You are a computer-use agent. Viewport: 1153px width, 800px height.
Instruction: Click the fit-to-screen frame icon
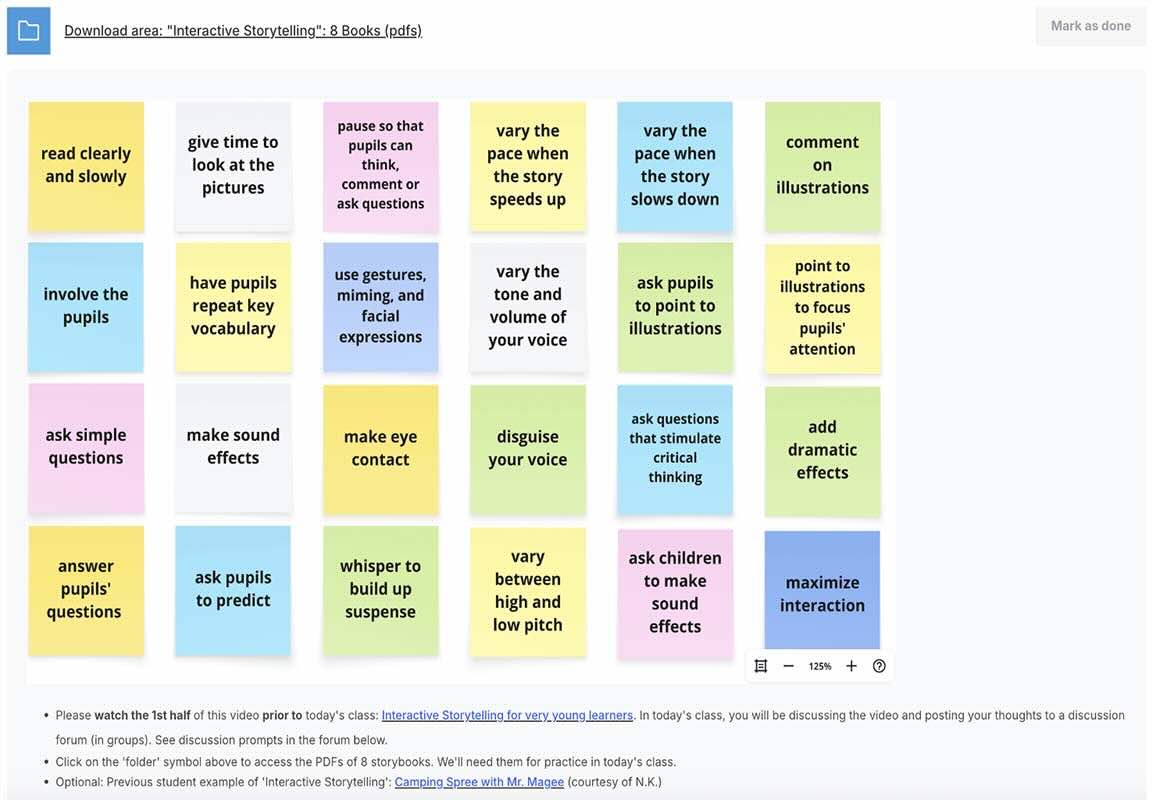tap(761, 666)
